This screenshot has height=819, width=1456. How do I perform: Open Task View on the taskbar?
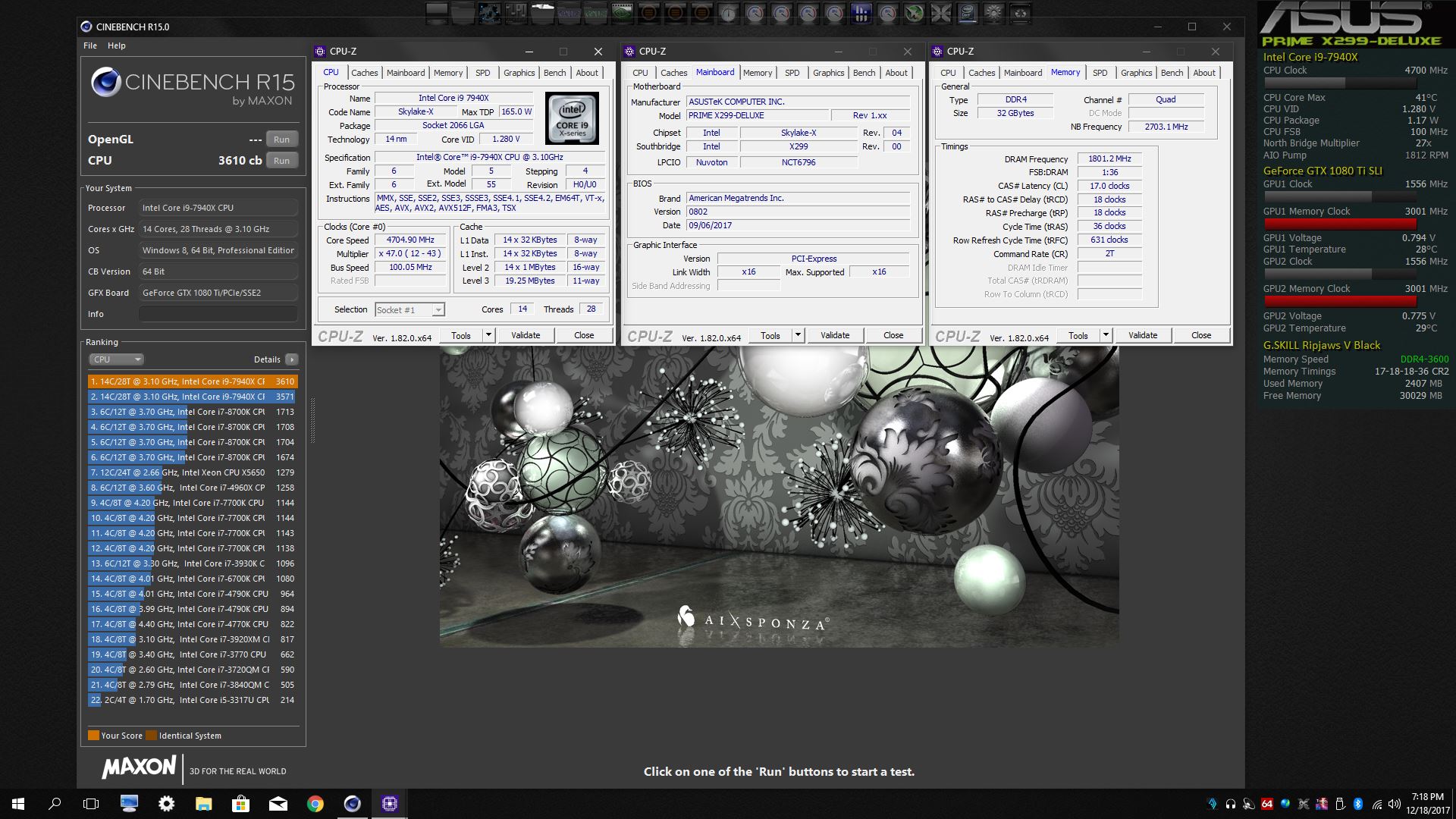(91, 804)
